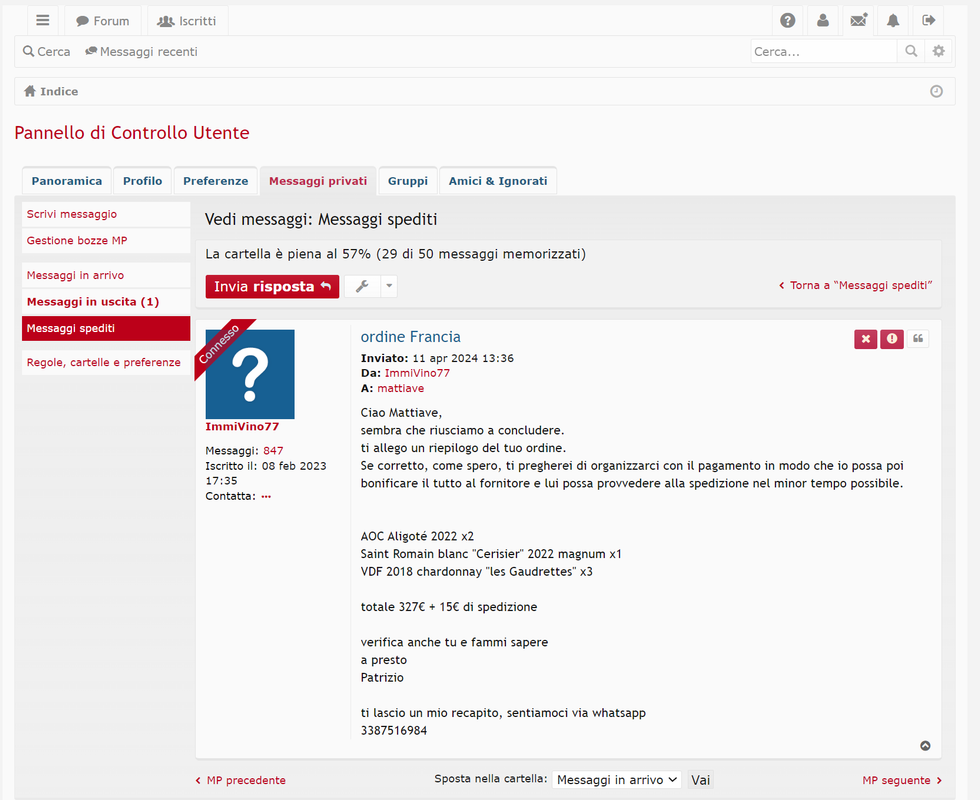Open recipient mattiave profile link
Viewport: 980px width, 800px height.
coord(401,388)
